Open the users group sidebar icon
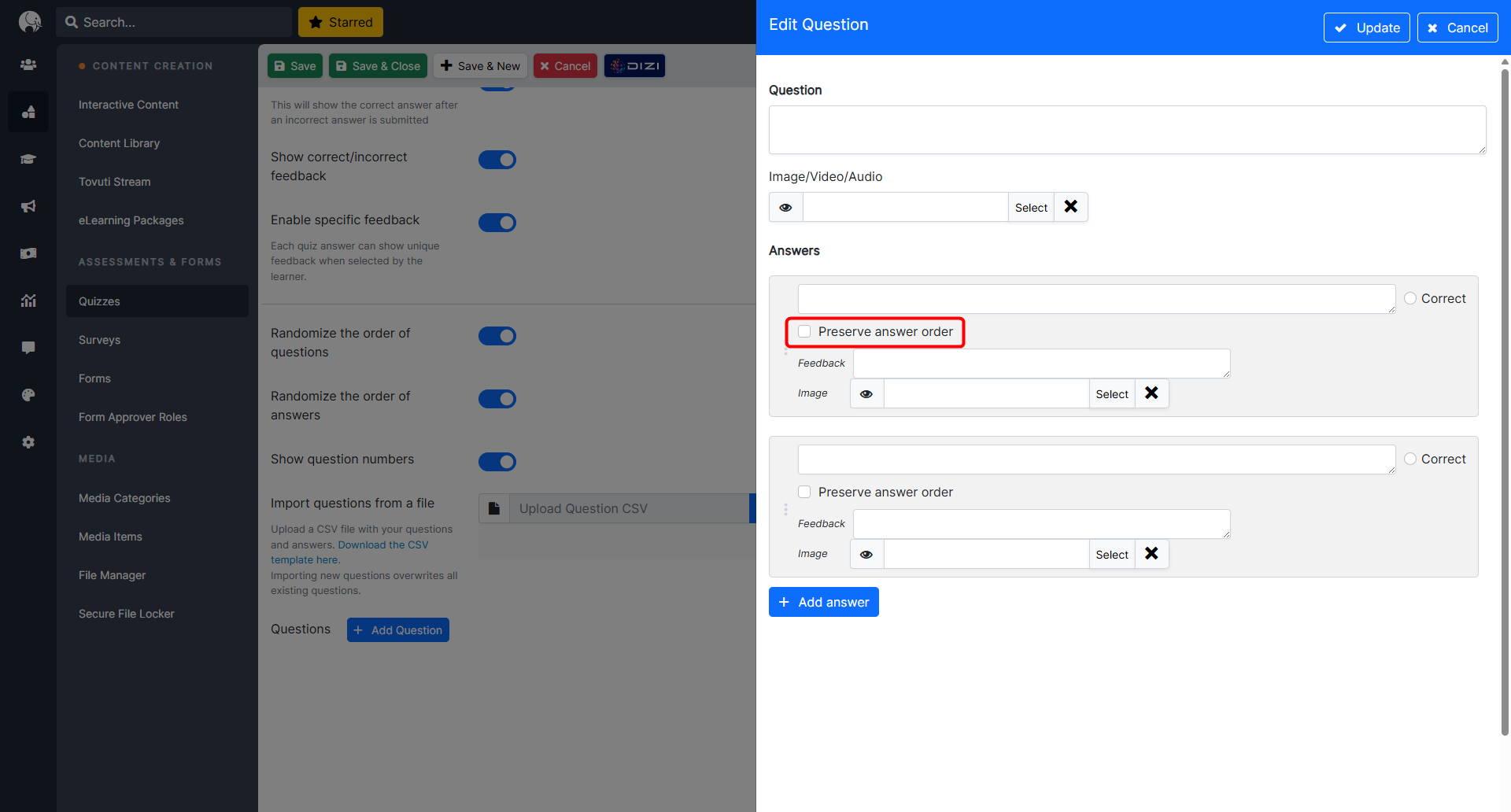Image resolution: width=1511 pixels, height=812 pixels. pyautogui.click(x=28, y=65)
